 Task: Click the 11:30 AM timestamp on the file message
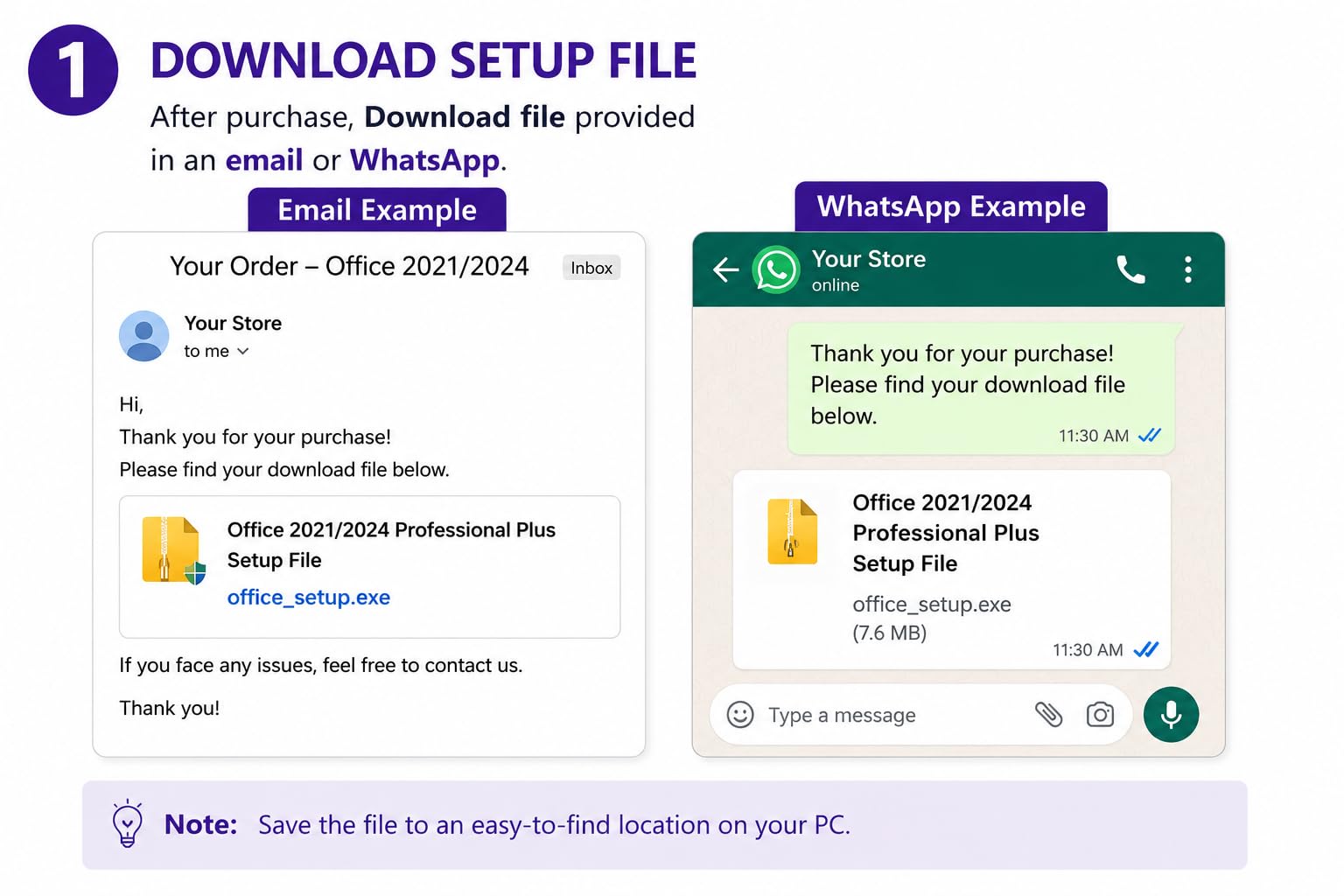1088,650
